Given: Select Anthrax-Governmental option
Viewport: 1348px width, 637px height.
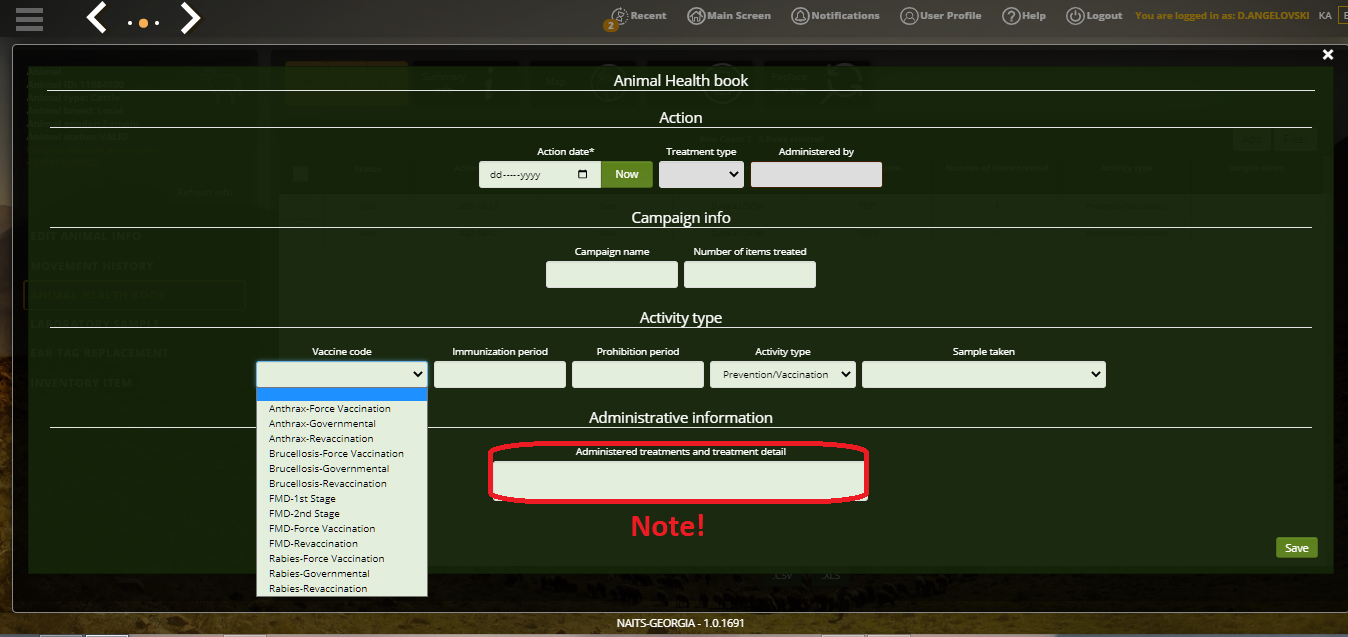Looking at the screenshot, I should [342, 423].
